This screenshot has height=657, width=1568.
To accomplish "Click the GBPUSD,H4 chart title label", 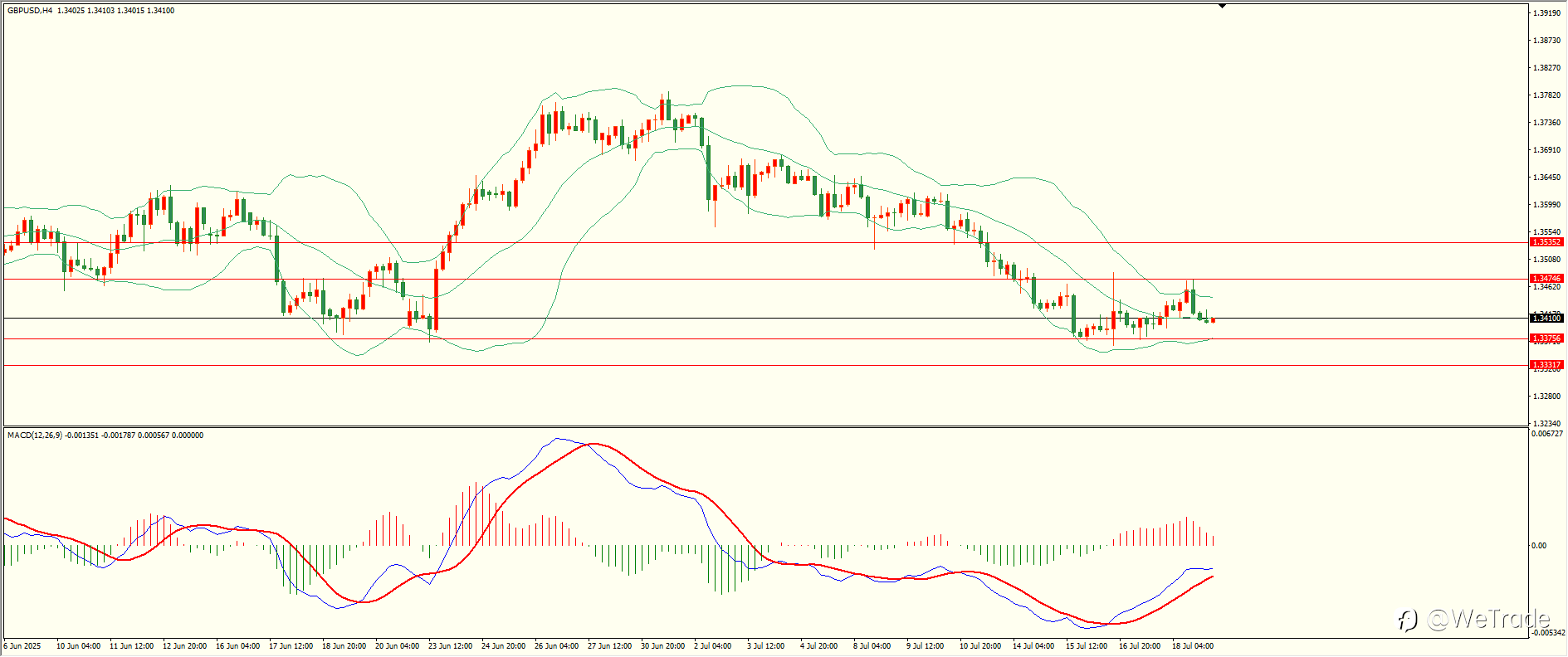I will pyautogui.click(x=30, y=11).
